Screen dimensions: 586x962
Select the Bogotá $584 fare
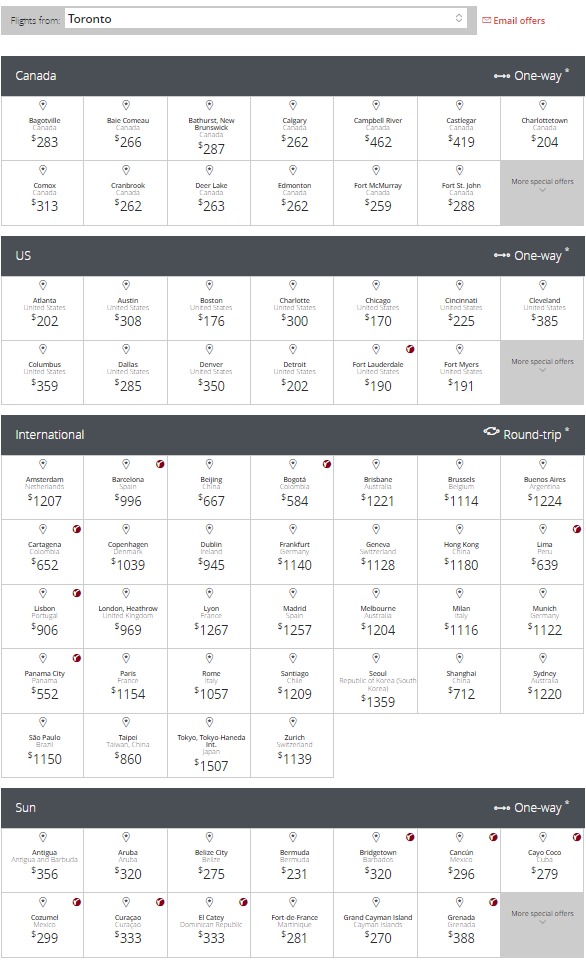point(293,488)
